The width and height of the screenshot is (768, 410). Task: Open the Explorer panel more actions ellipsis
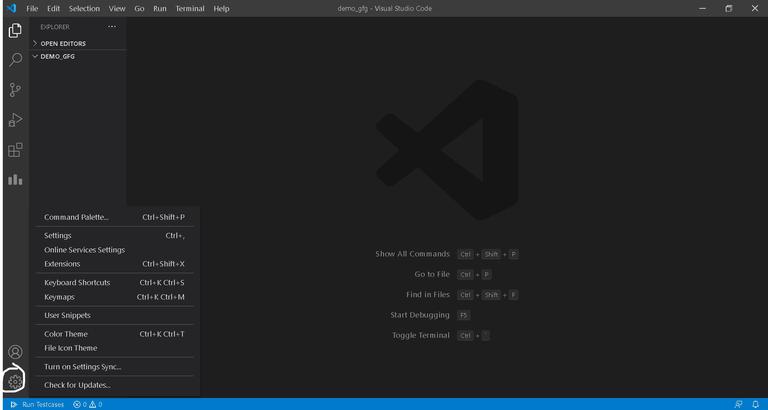point(112,27)
